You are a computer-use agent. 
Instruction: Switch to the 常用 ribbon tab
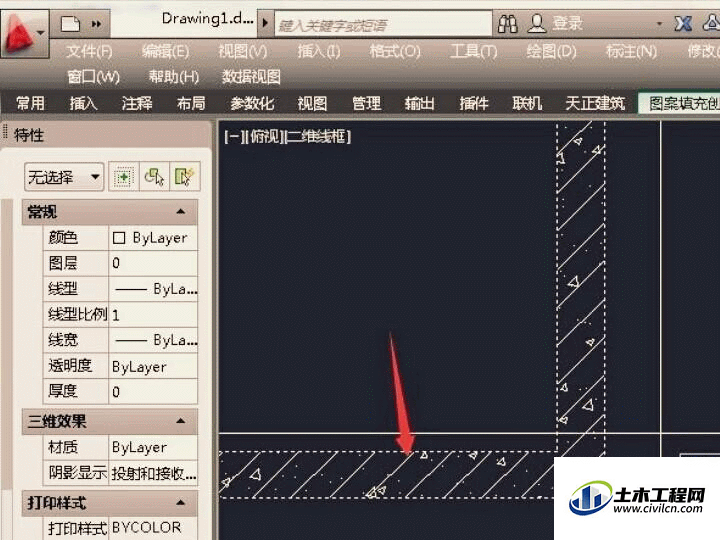[x=30, y=103]
